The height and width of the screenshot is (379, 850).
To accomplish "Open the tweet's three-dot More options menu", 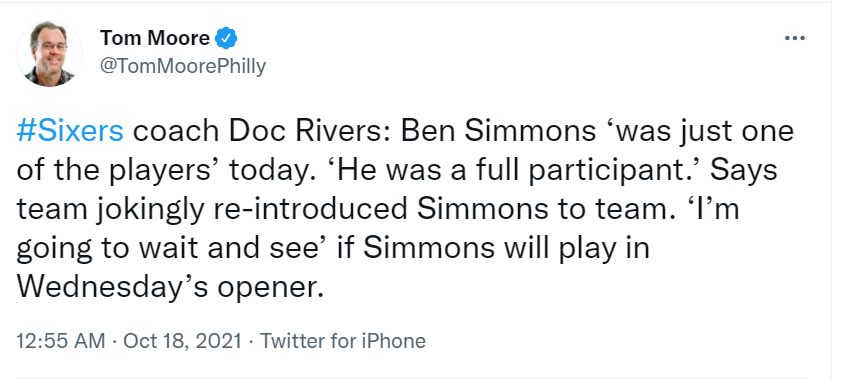I will click(x=795, y=38).
